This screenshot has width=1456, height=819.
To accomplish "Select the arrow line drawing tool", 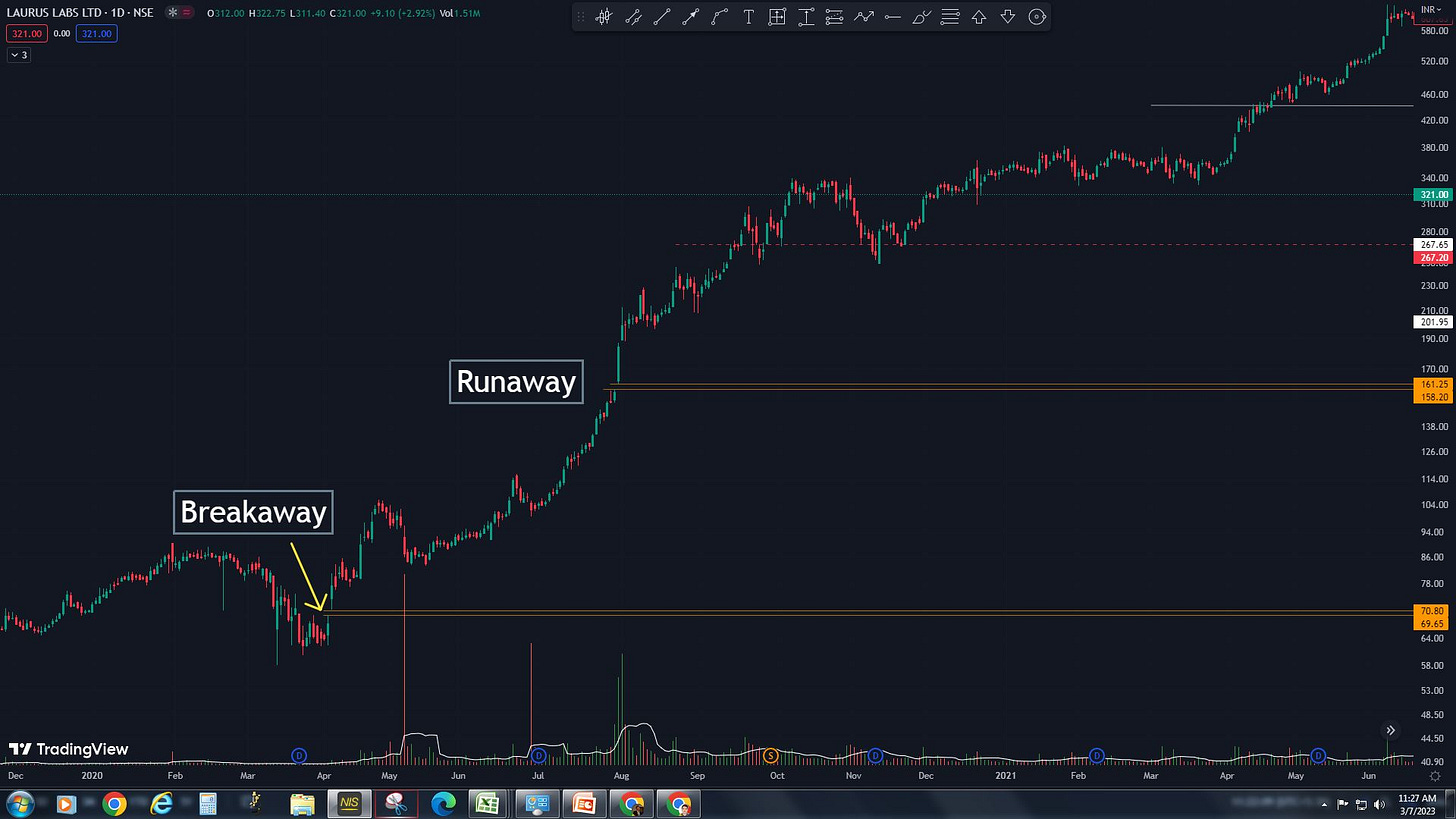I will [x=690, y=17].
